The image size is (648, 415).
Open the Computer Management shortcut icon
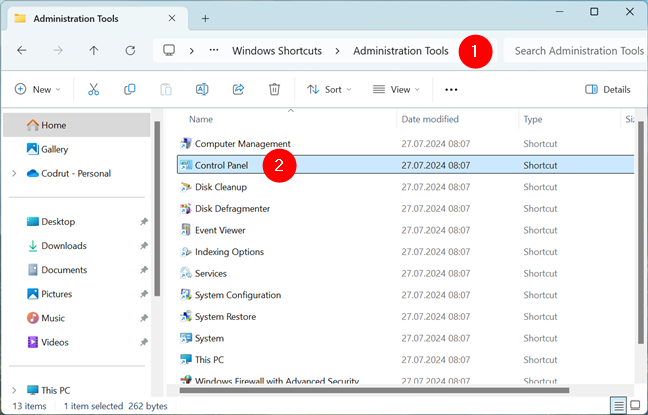click(186, 143)
